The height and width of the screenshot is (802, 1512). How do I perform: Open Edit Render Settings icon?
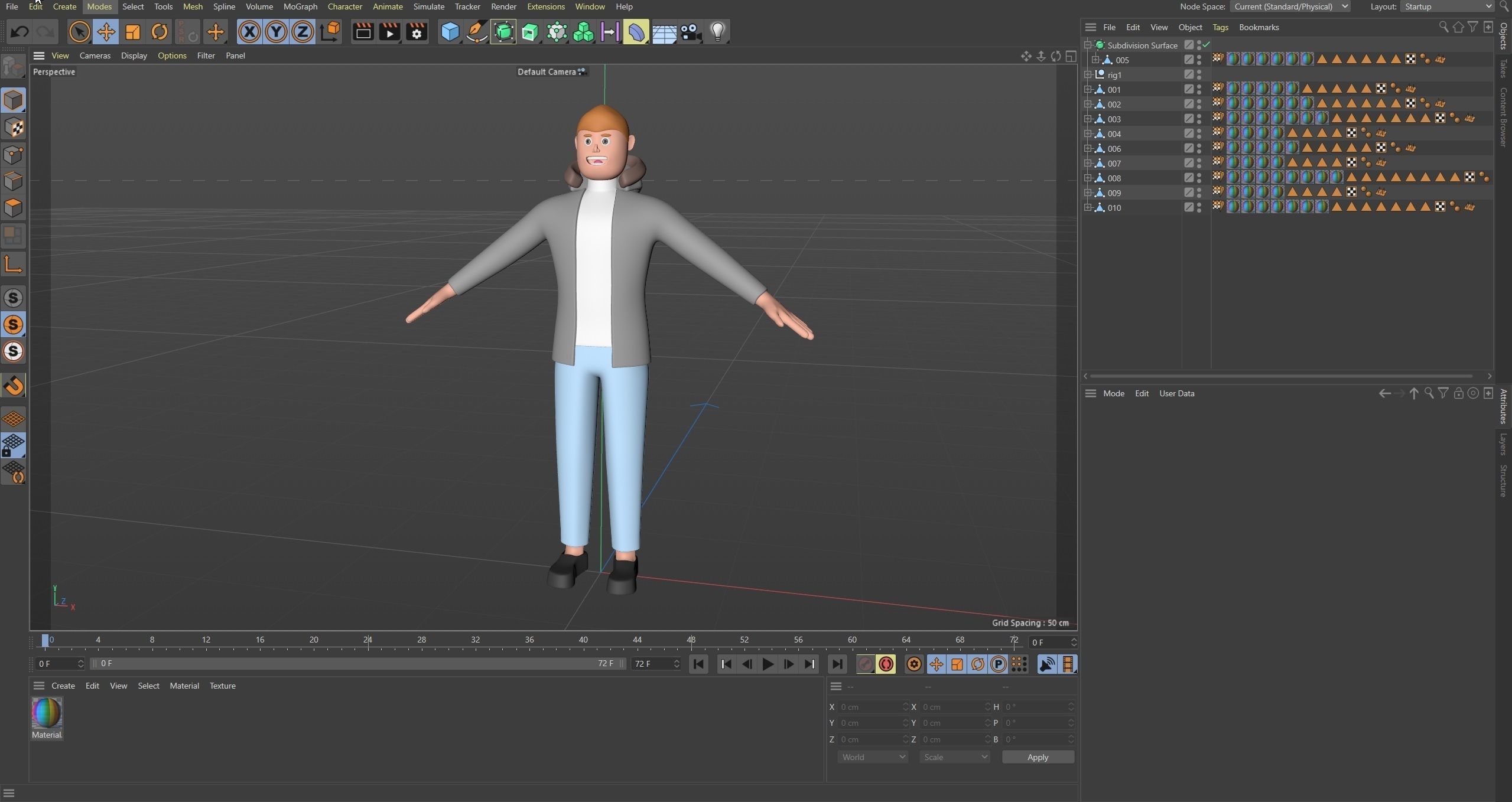coord(417,32)
